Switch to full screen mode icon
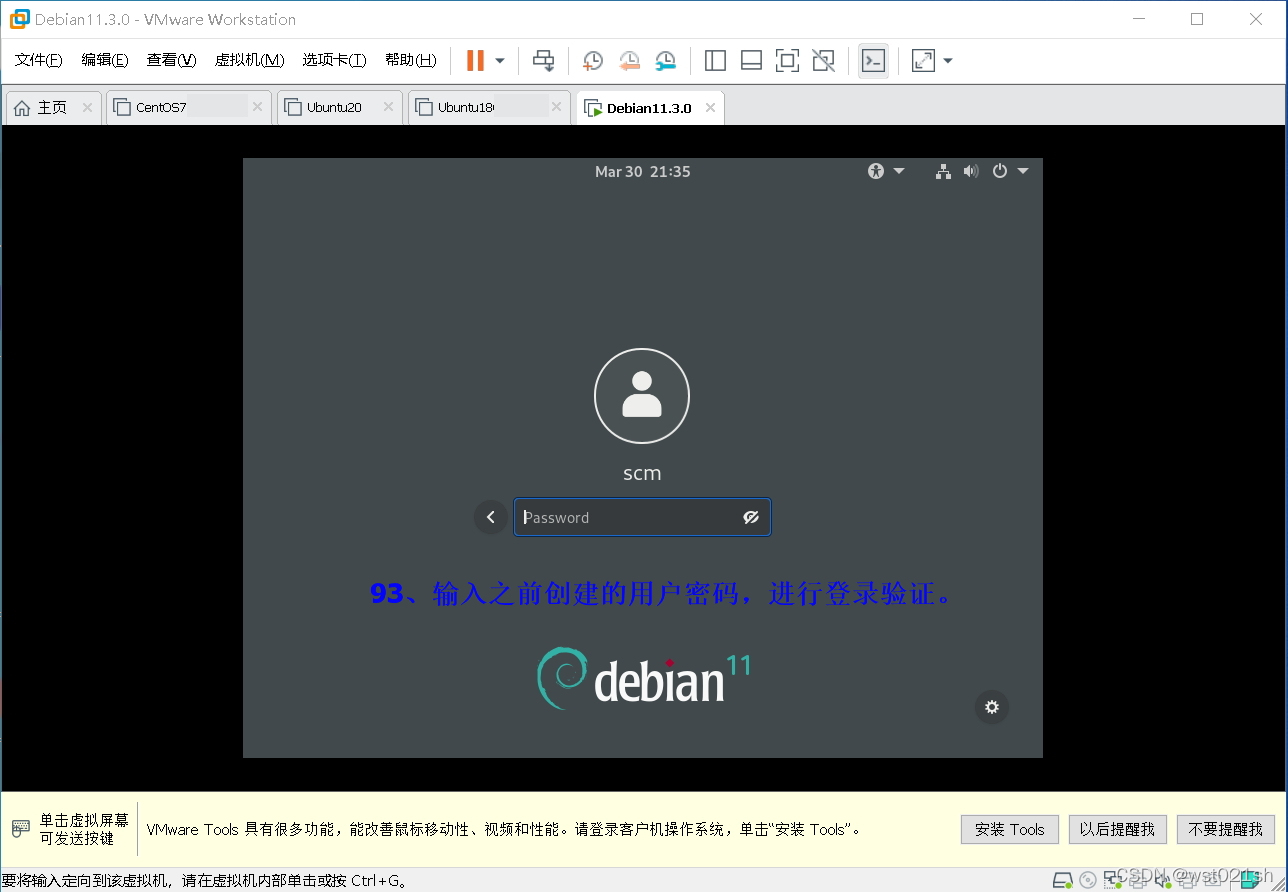This screenshot has height=892, width=1288. click(787, 61)
